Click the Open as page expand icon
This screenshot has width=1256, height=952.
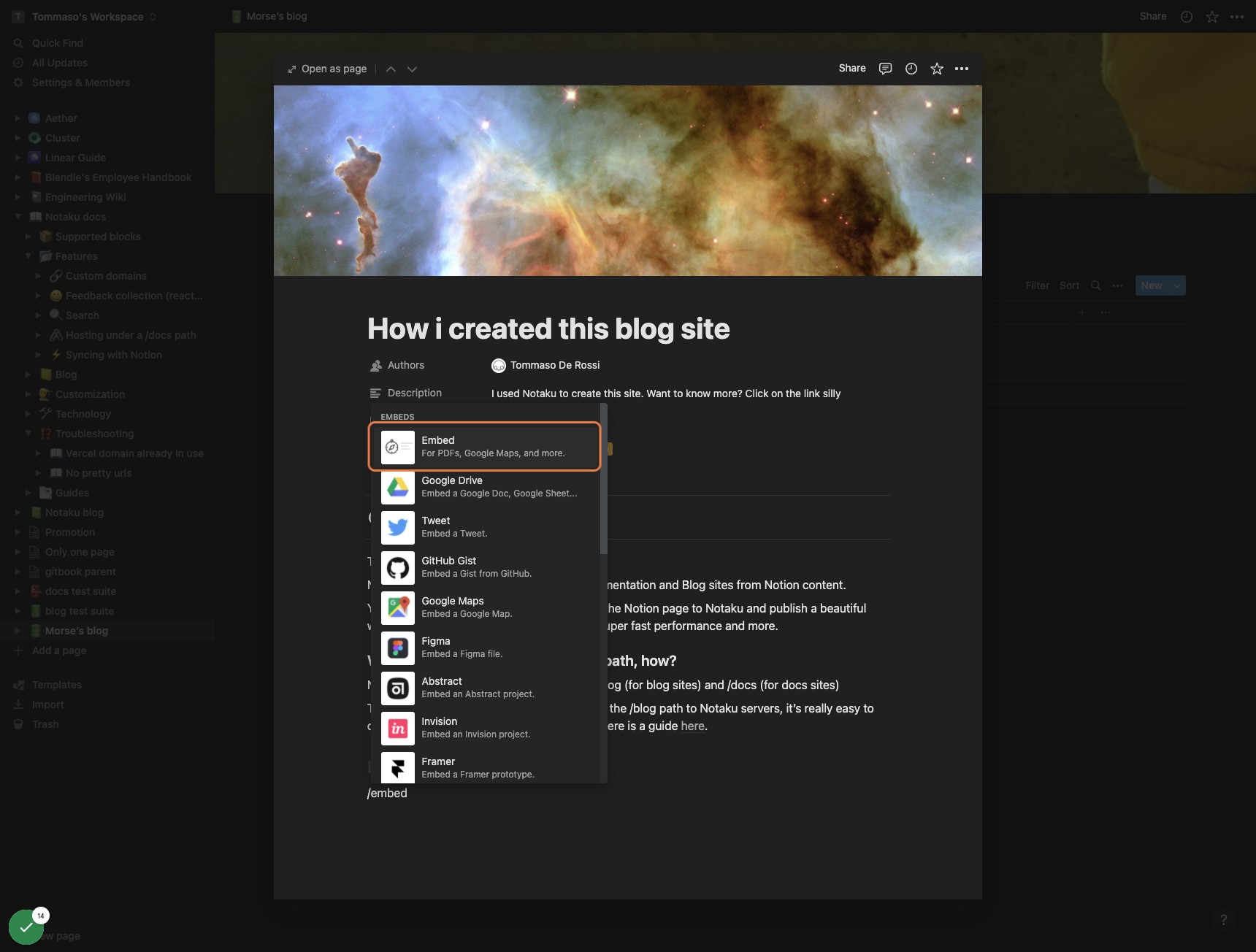coord(292,69)
